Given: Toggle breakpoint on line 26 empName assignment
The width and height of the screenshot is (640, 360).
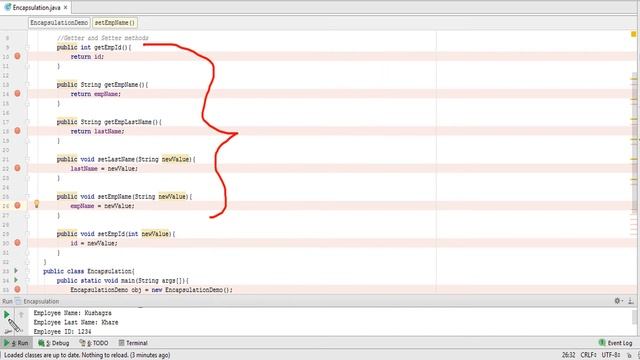Looking at the screenshot, I should [x=18, y=205].
